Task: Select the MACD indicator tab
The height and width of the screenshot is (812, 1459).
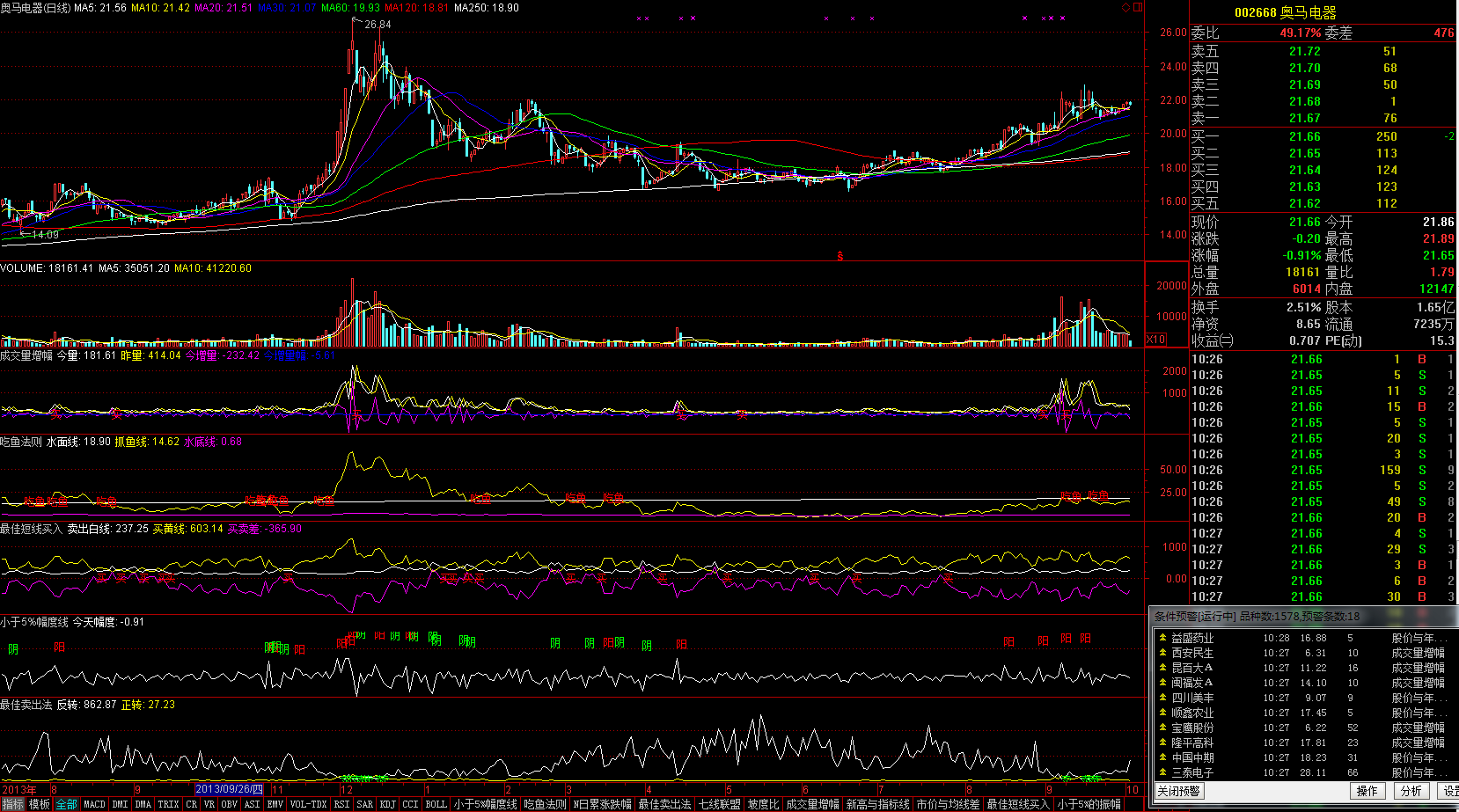Action: [94, 804]
